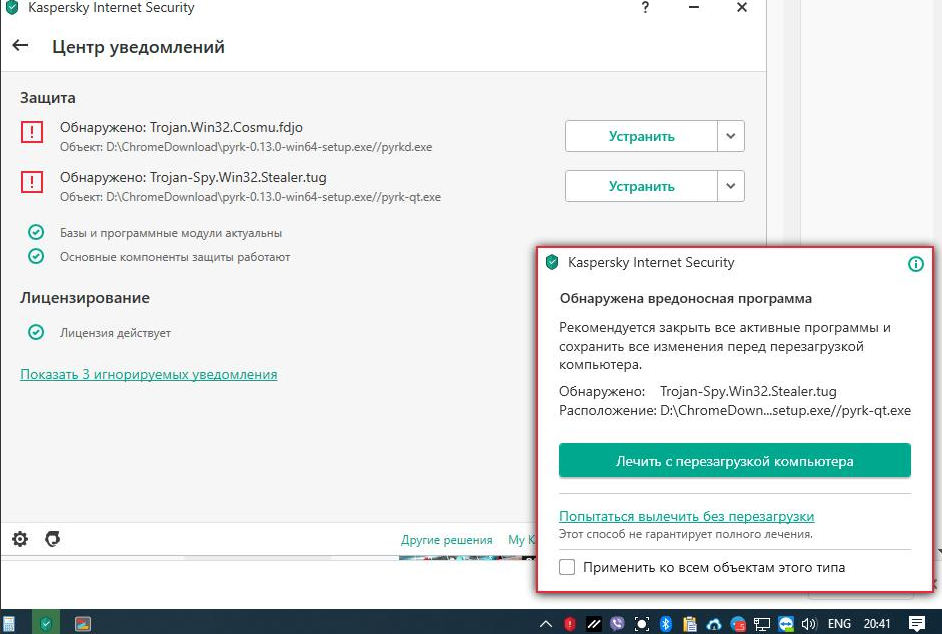942x634 pixels.
Task: Click the black double-slash tray icon
Action: 594,624
